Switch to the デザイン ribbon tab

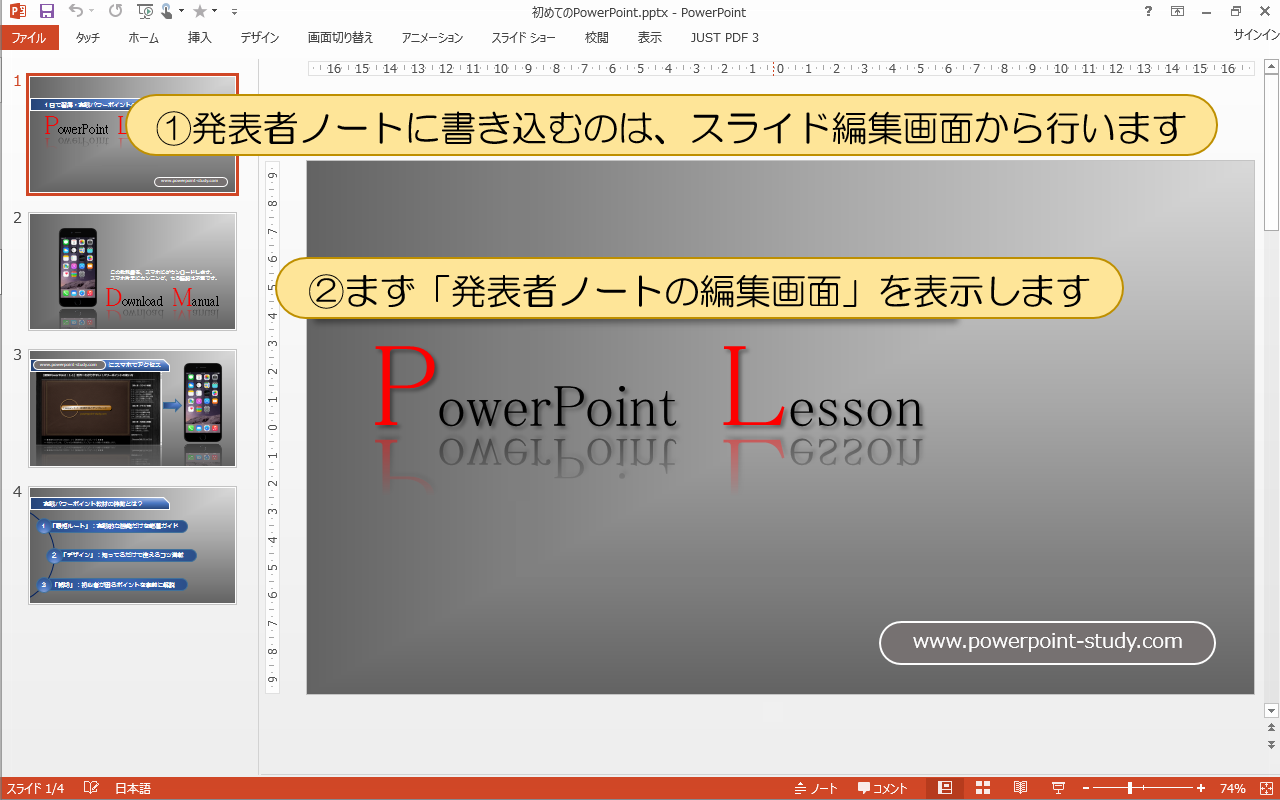(x=260, y=38)
